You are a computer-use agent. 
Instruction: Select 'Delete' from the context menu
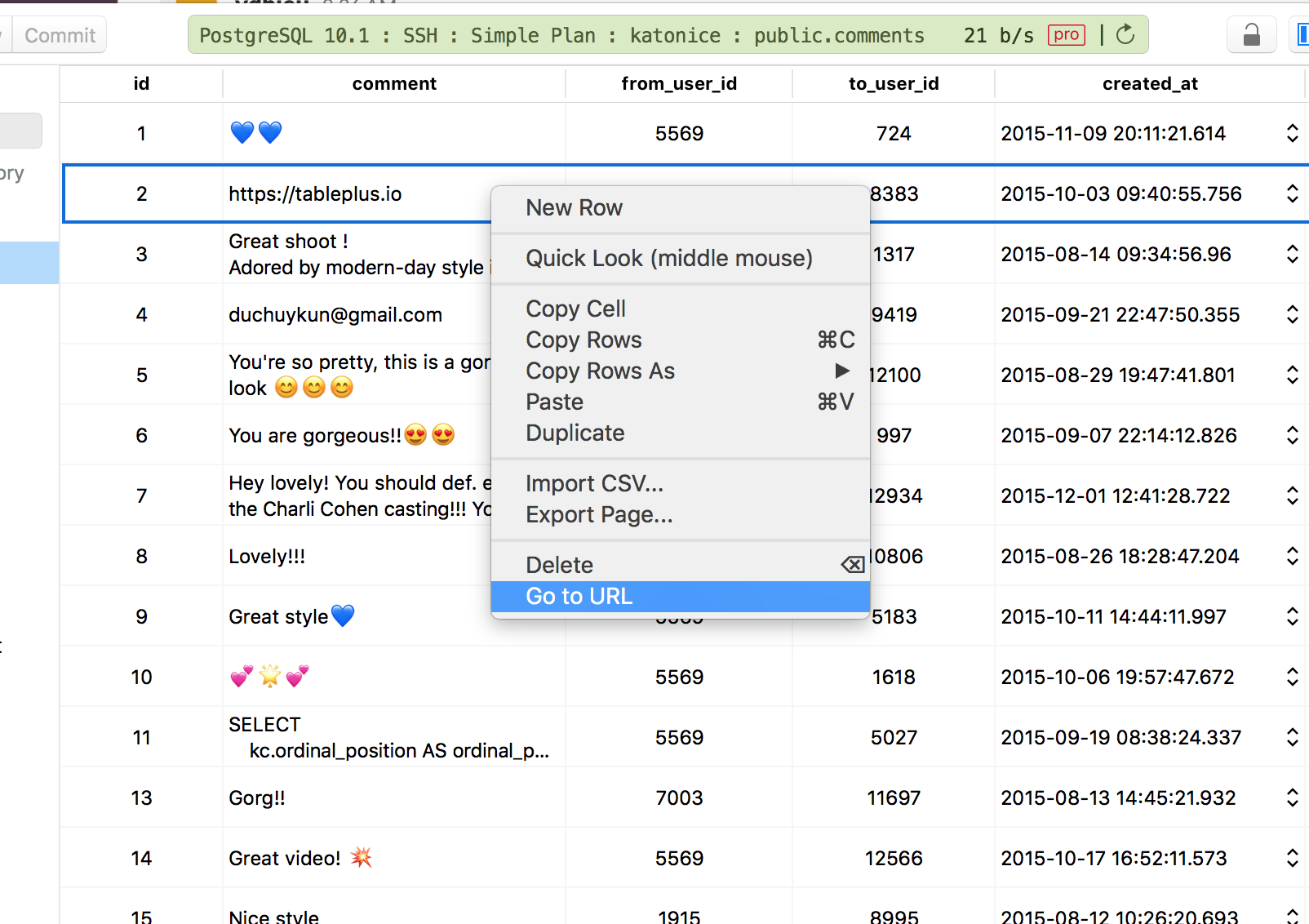coord(560,564)
